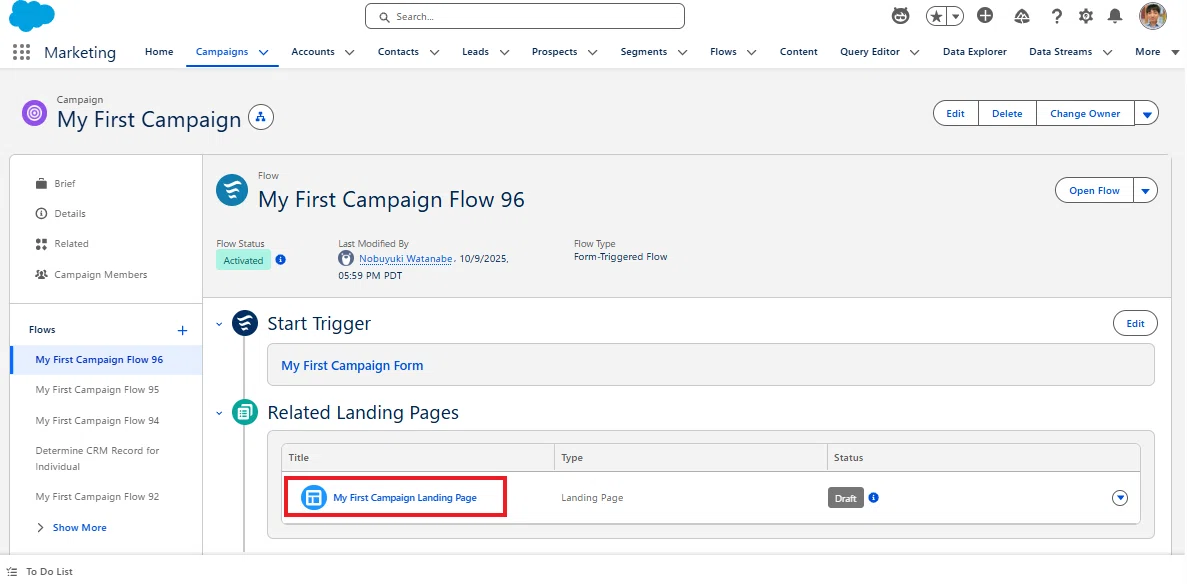Click the Flow icon beside flow title

[232, 190]
